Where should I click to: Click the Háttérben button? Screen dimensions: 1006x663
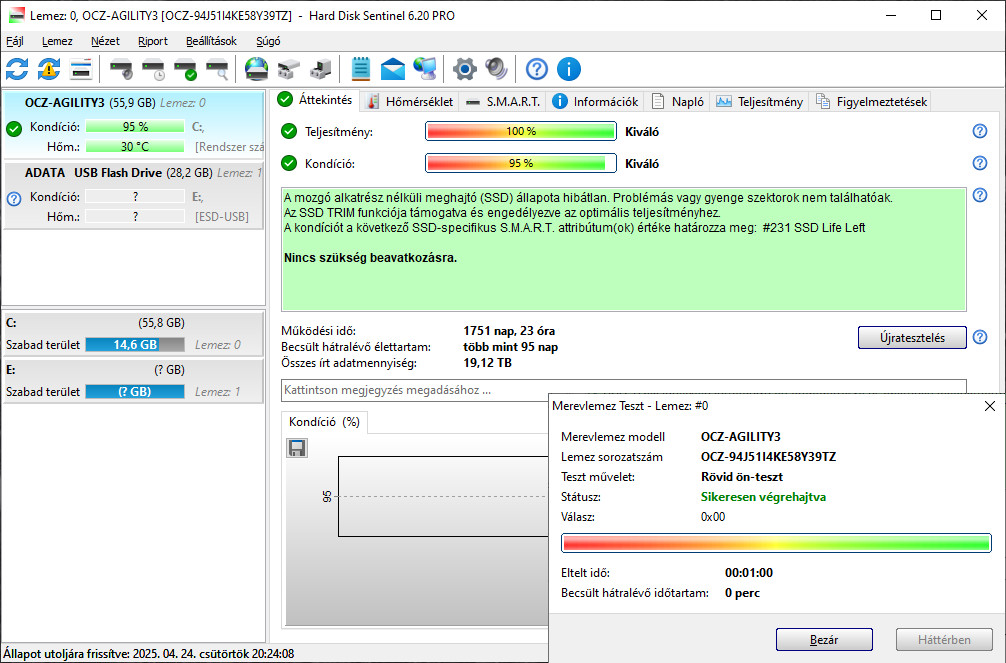[944, 639]
